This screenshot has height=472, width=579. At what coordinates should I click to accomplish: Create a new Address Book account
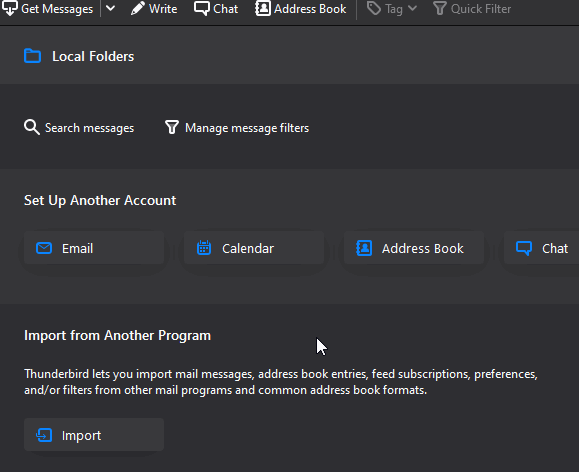[414, 248]
